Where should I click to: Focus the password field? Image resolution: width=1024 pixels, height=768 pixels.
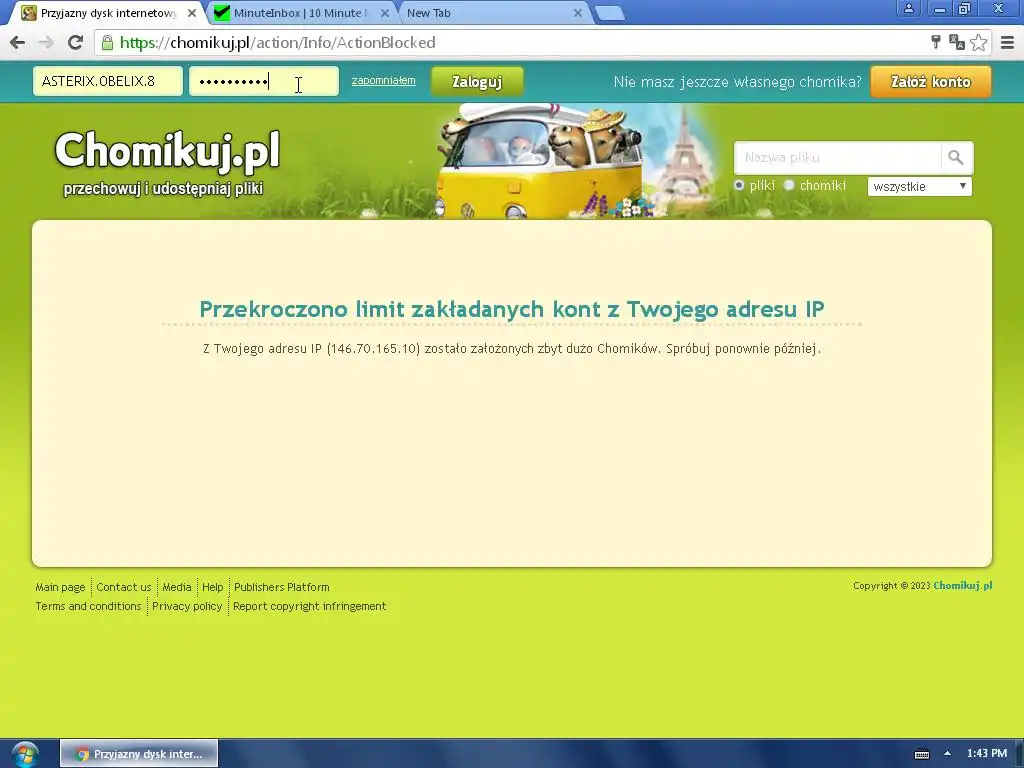[264, 81]
